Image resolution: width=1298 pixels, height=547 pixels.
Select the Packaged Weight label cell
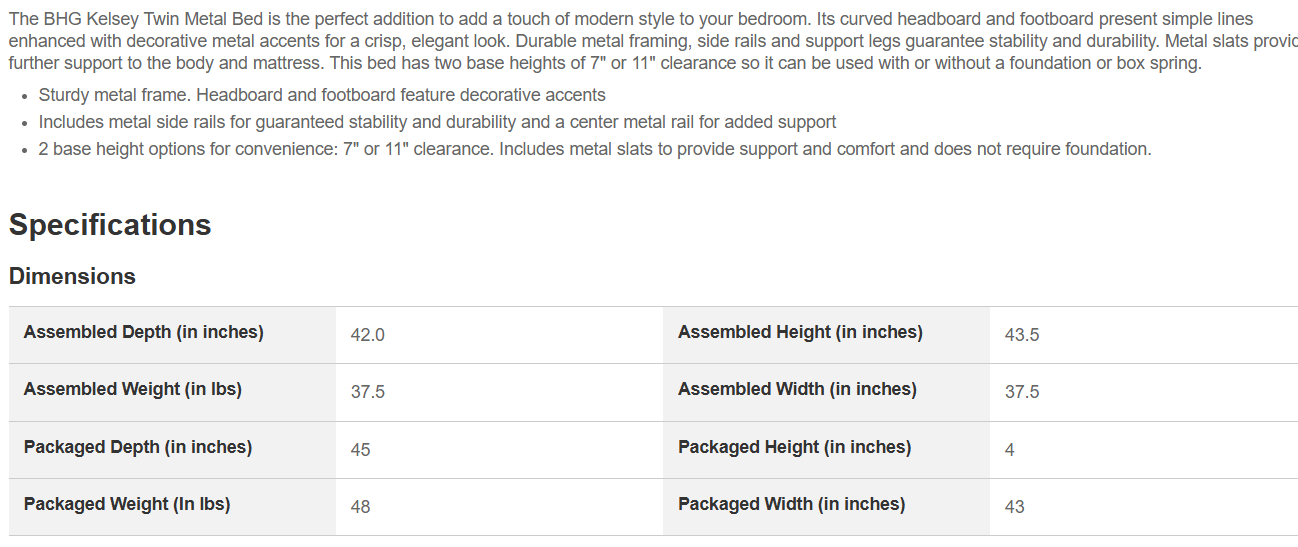point(127,505)
